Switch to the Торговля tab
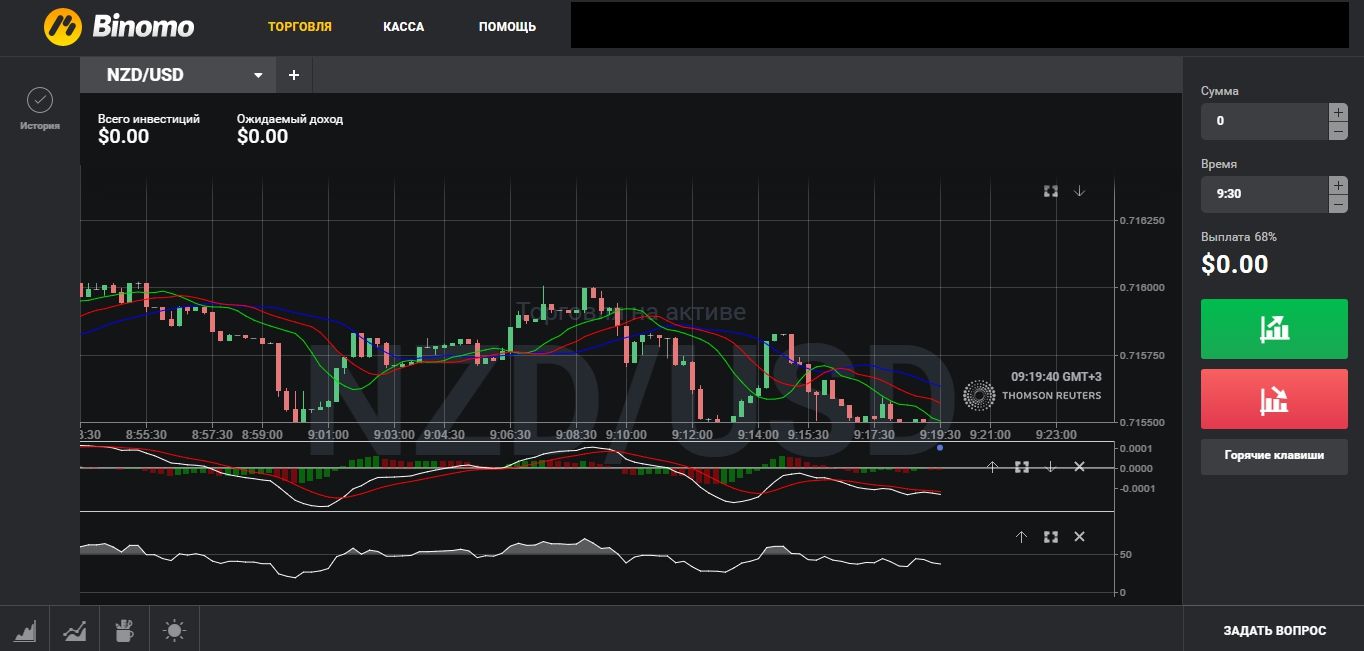This screenshot has height=651, width=1364. pyautogui.click(x=300, y=27)
